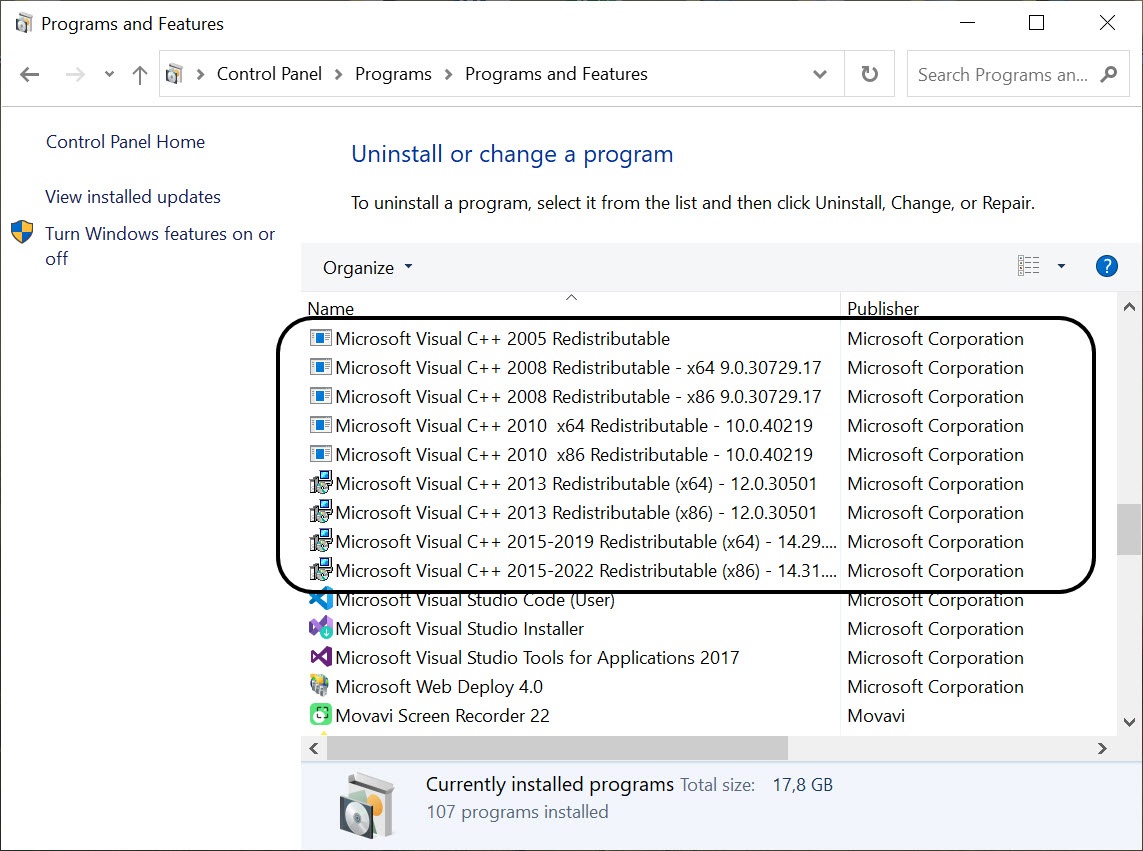Viewport: 1143px width, 851px height.
Task: Click the Microsoft Web Deploy 4.0 icon
Action: pos(320,687)
